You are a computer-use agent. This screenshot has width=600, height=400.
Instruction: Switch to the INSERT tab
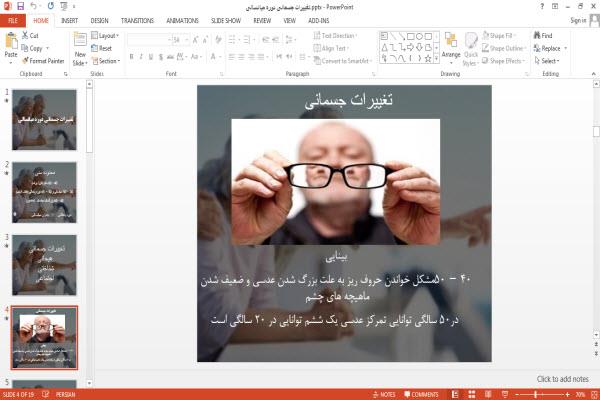[x=69, y=21]
